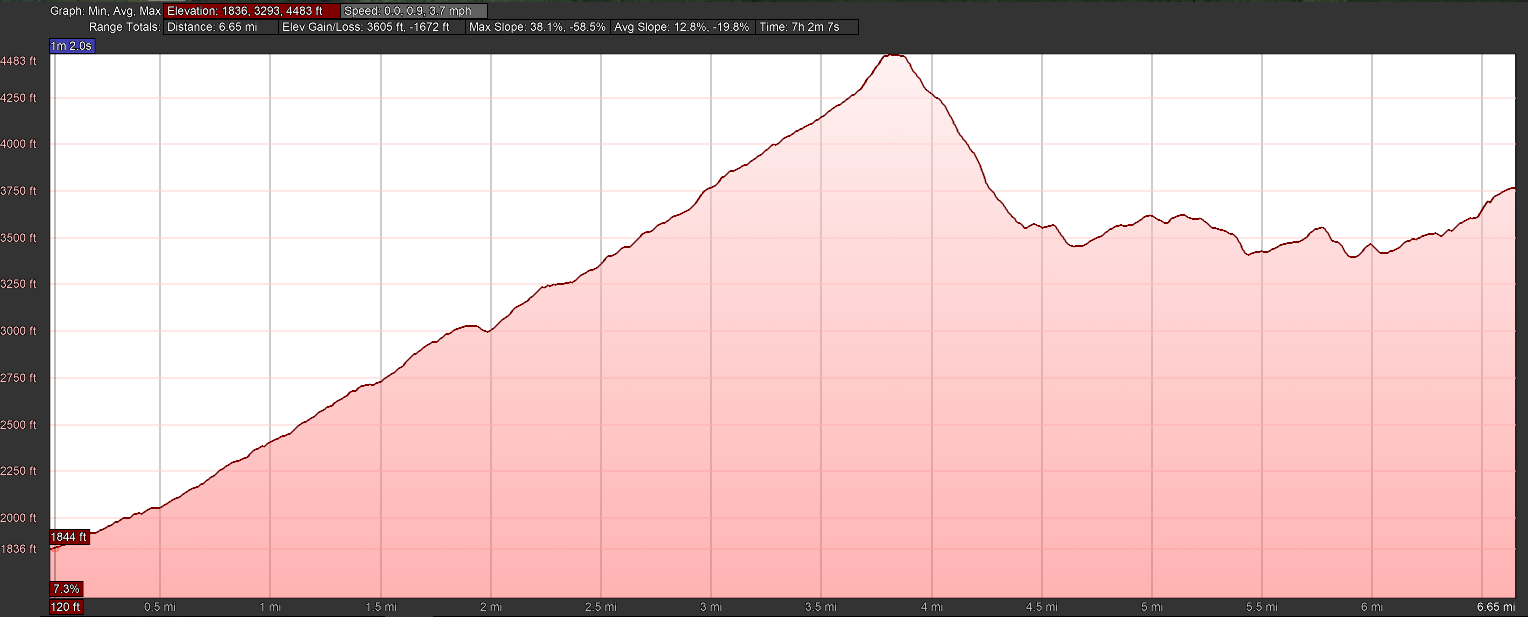This screenshot has height=617, width=1528.
Task: Click the summit peak of the elevation profile
Action: [894, 56]
